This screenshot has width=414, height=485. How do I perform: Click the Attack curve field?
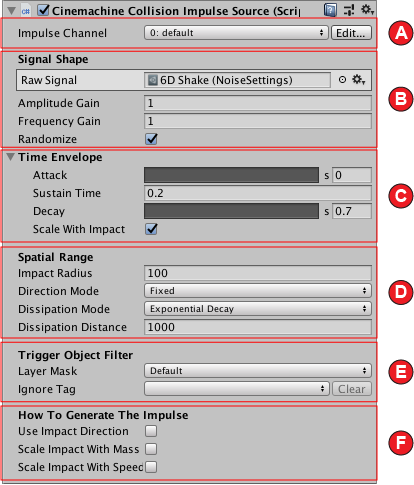click(x=231, y=175)
